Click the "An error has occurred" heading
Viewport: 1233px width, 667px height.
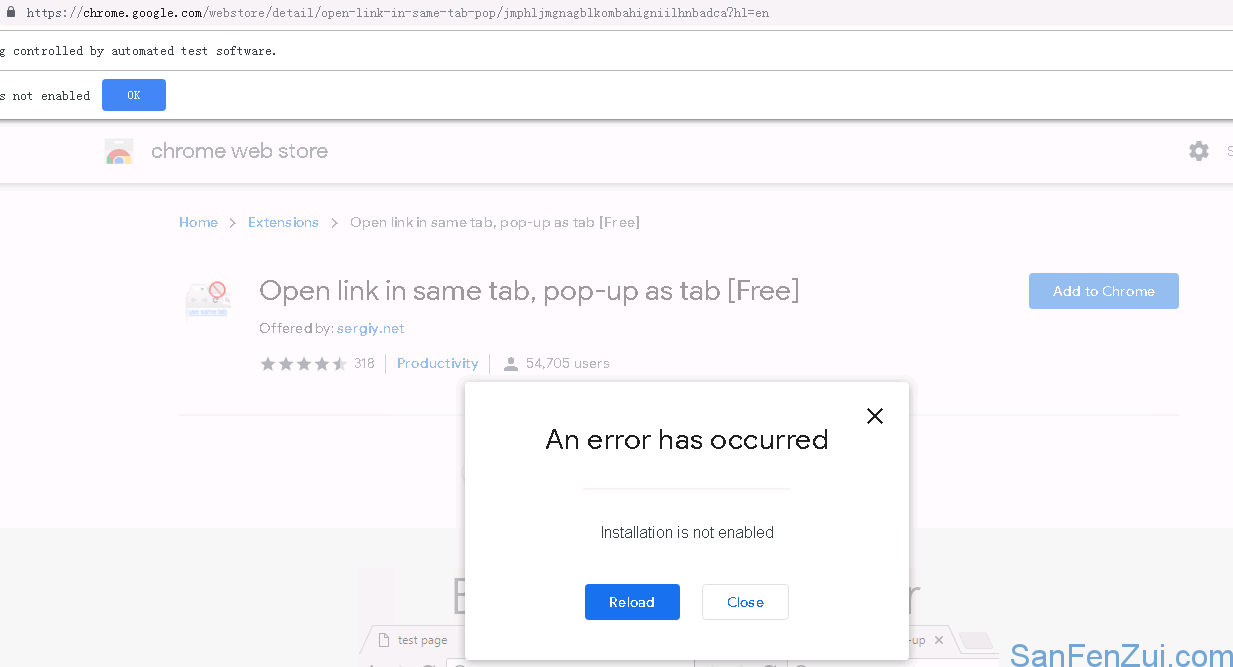(x=687, y=440)
